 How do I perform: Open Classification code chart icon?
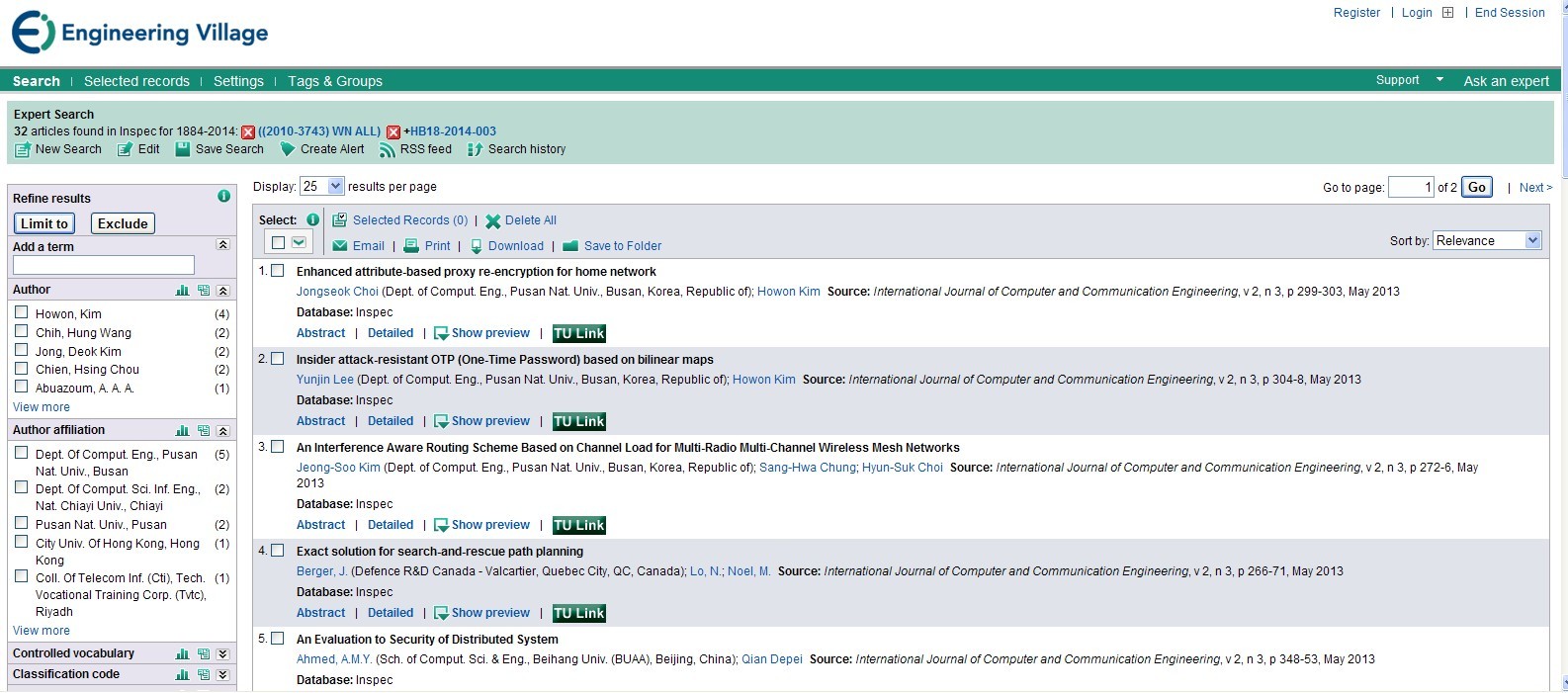pos(182,674)
